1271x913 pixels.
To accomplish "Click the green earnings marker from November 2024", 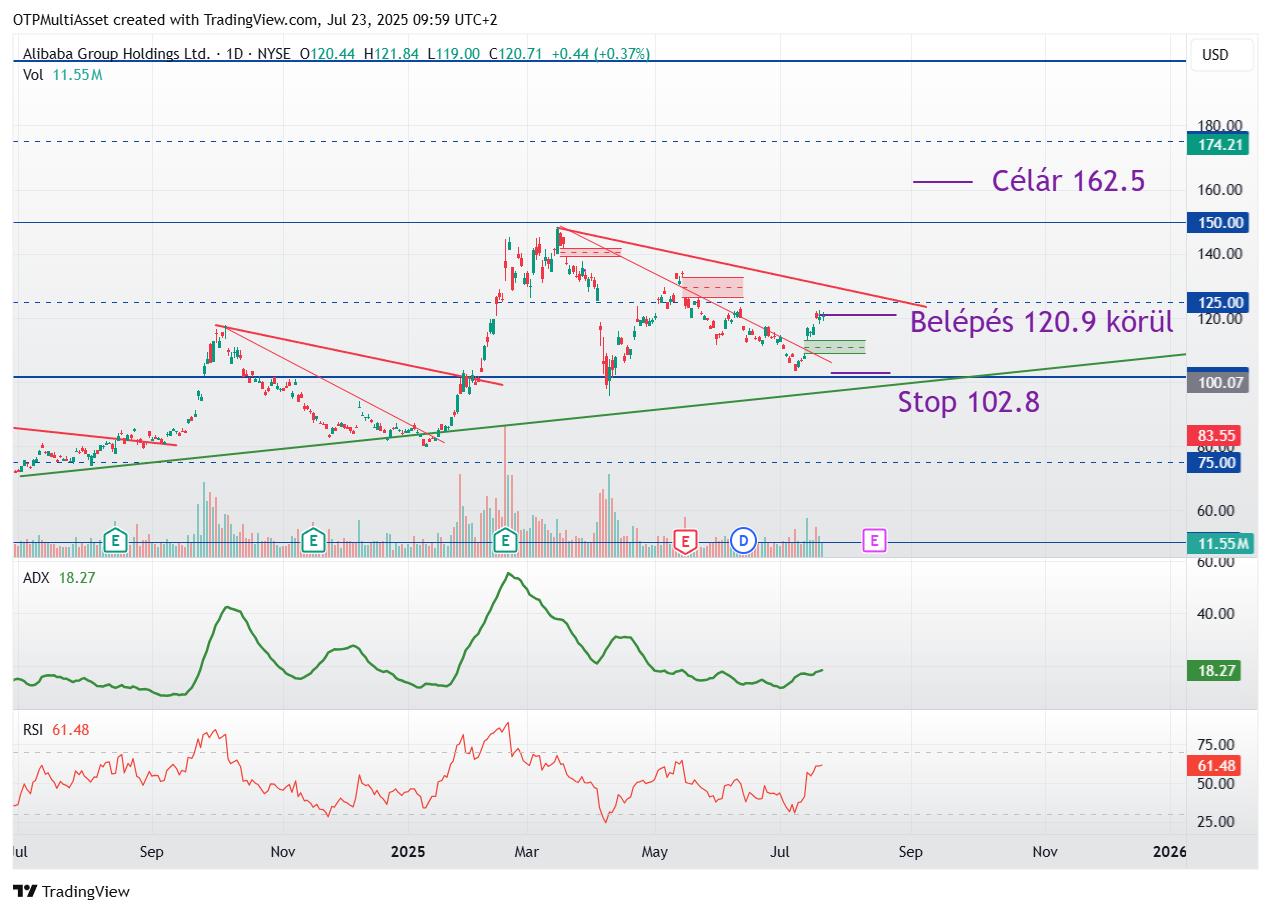I will tap(314, 541).
